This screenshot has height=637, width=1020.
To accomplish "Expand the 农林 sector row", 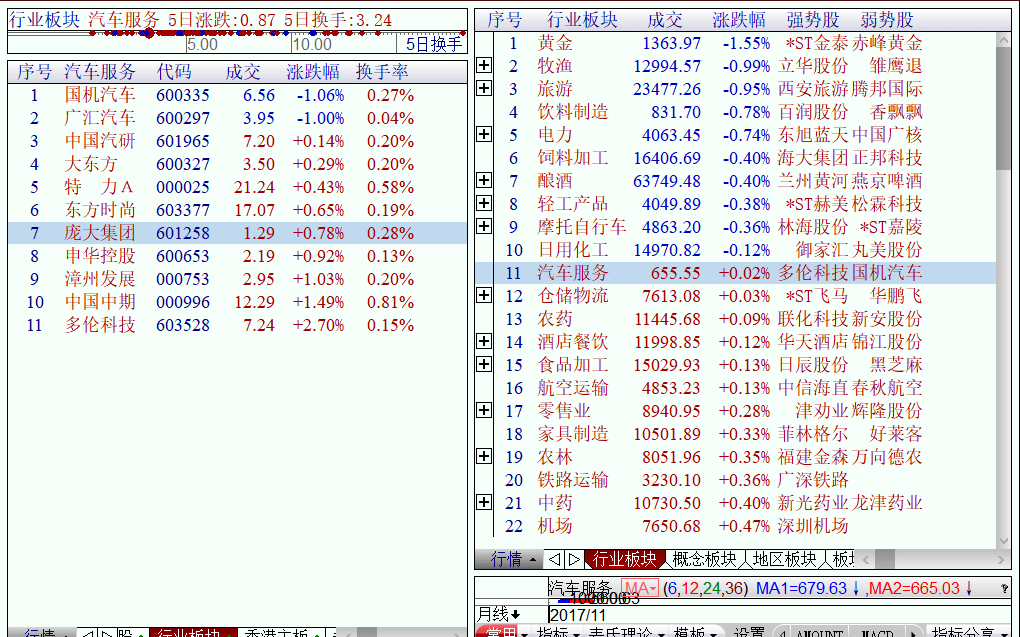I will tap(484, 456).
